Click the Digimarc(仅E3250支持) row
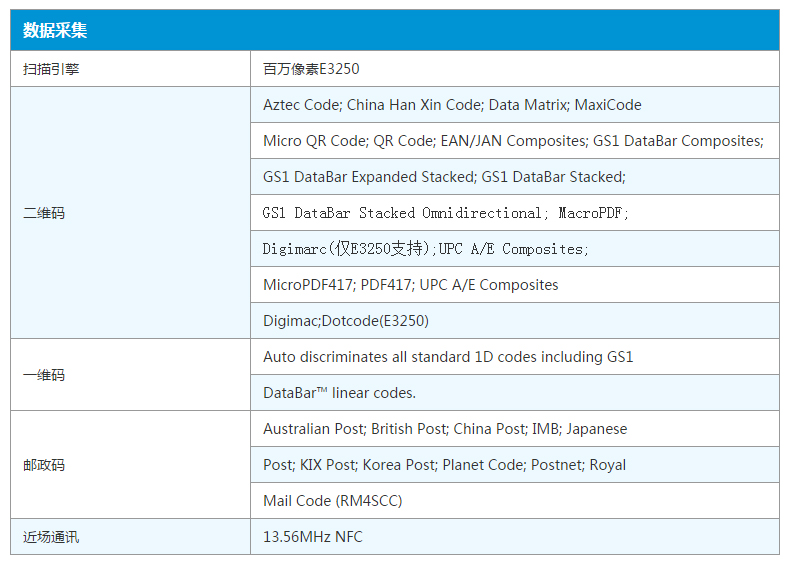The width and height of the screenshot is (790, 561). 515,249
